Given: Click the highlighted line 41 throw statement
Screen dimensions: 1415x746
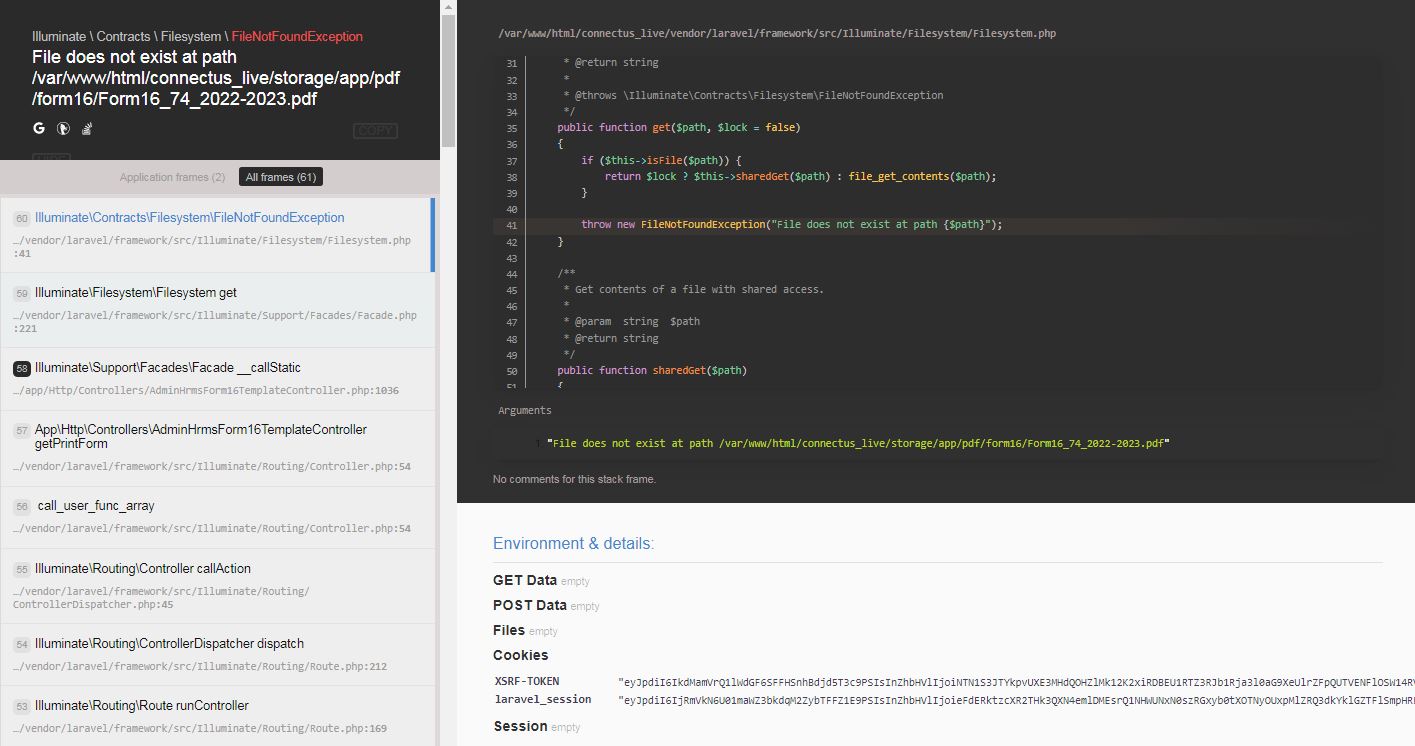Looking at the screenshot, I should click(x=792, y=225).
